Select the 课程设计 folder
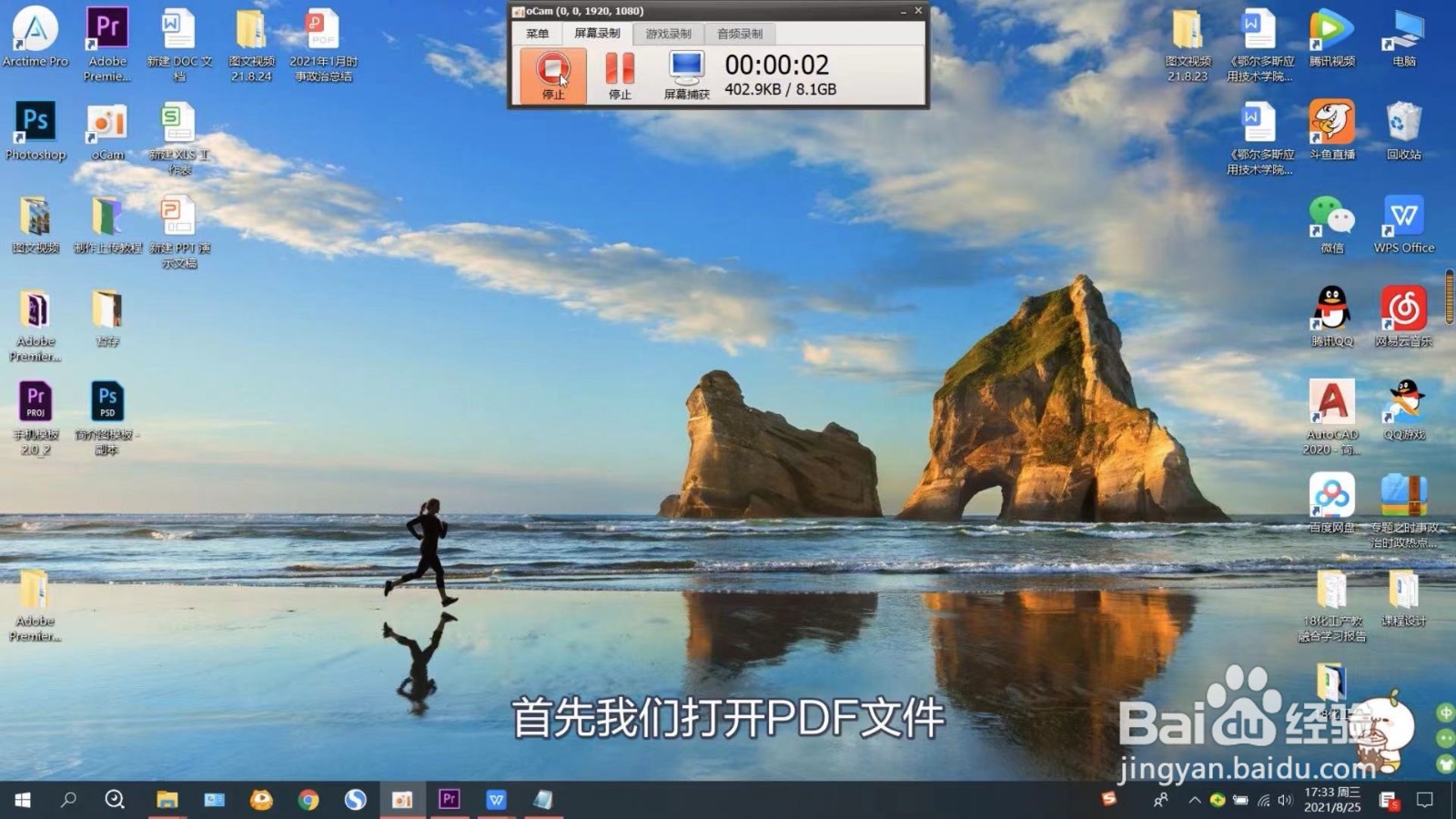Screen dimensions: 1456x819 tap(1404, 598)
